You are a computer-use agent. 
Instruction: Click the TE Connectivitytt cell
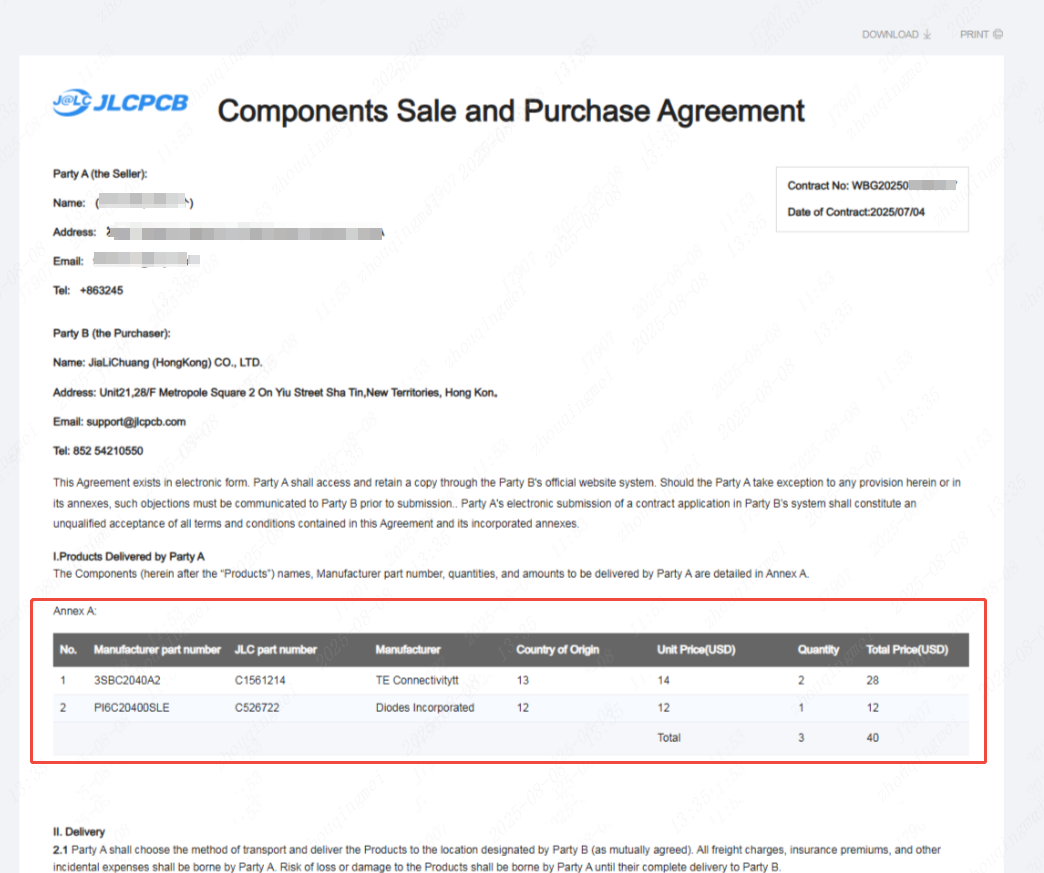pyautogui.click(x=417, y=681)
